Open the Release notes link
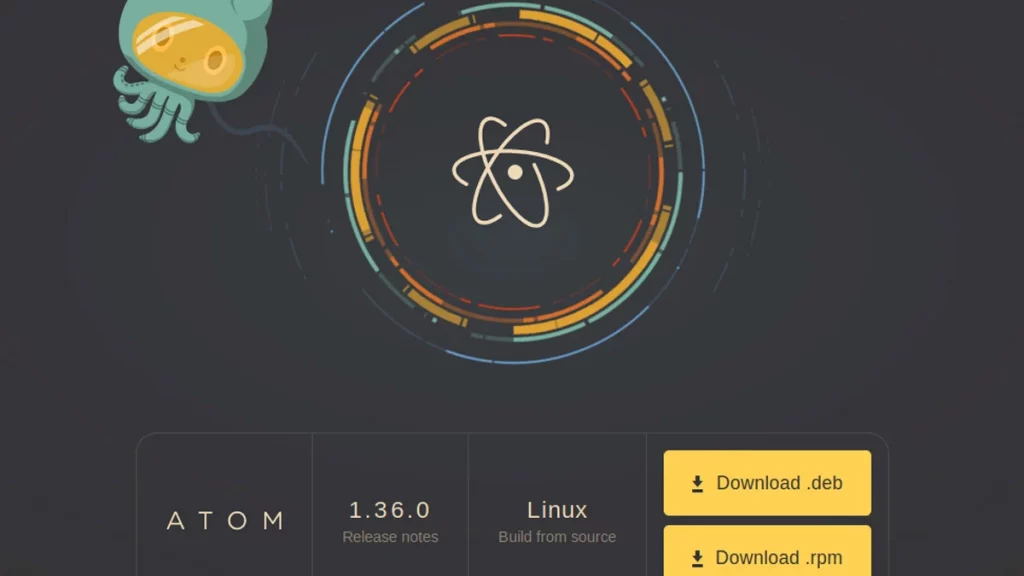The height and width of the screenshot is (576, 1024). (x=390, y=537)
